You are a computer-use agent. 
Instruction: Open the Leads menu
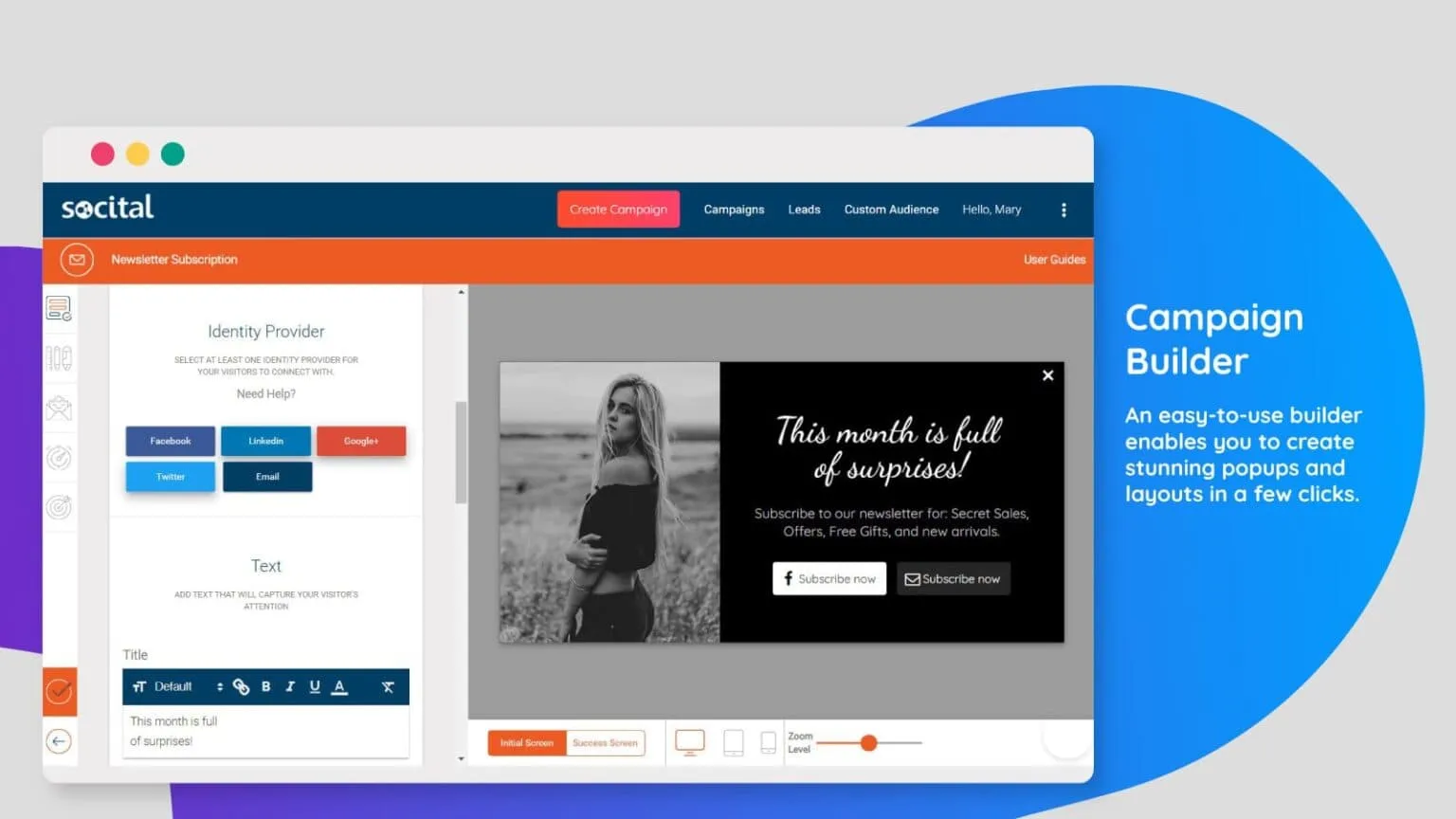click(804, 209)
